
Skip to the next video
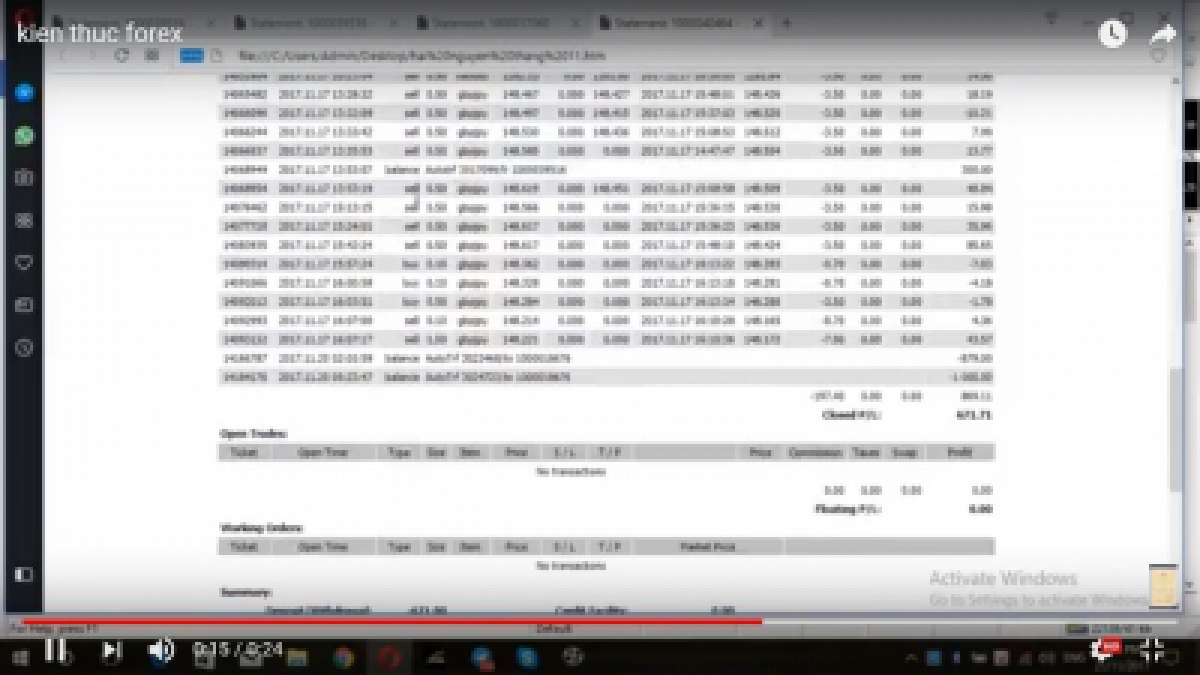click(x=112, y=651)
